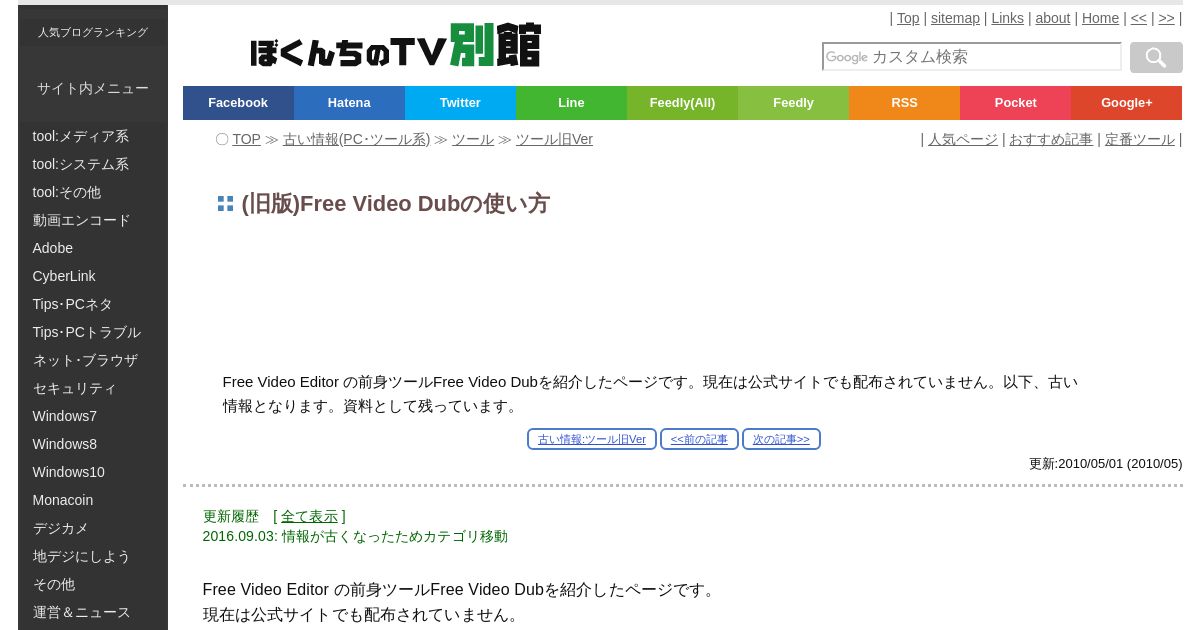Screen dimensions: 1200x630
Task: Click the << previous navigation link
Action: click(x=1139, y=18)
